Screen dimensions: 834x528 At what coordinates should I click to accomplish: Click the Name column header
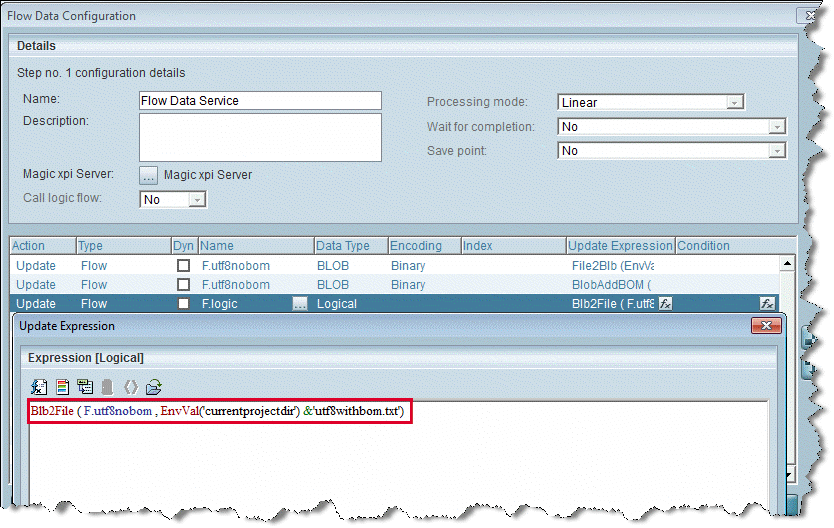(256, 246)
